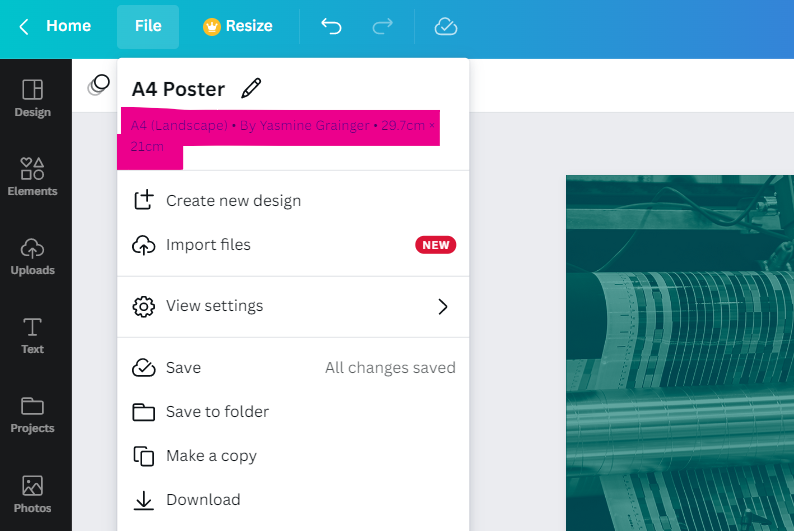Click the undo arrow icon

[331, 26]
